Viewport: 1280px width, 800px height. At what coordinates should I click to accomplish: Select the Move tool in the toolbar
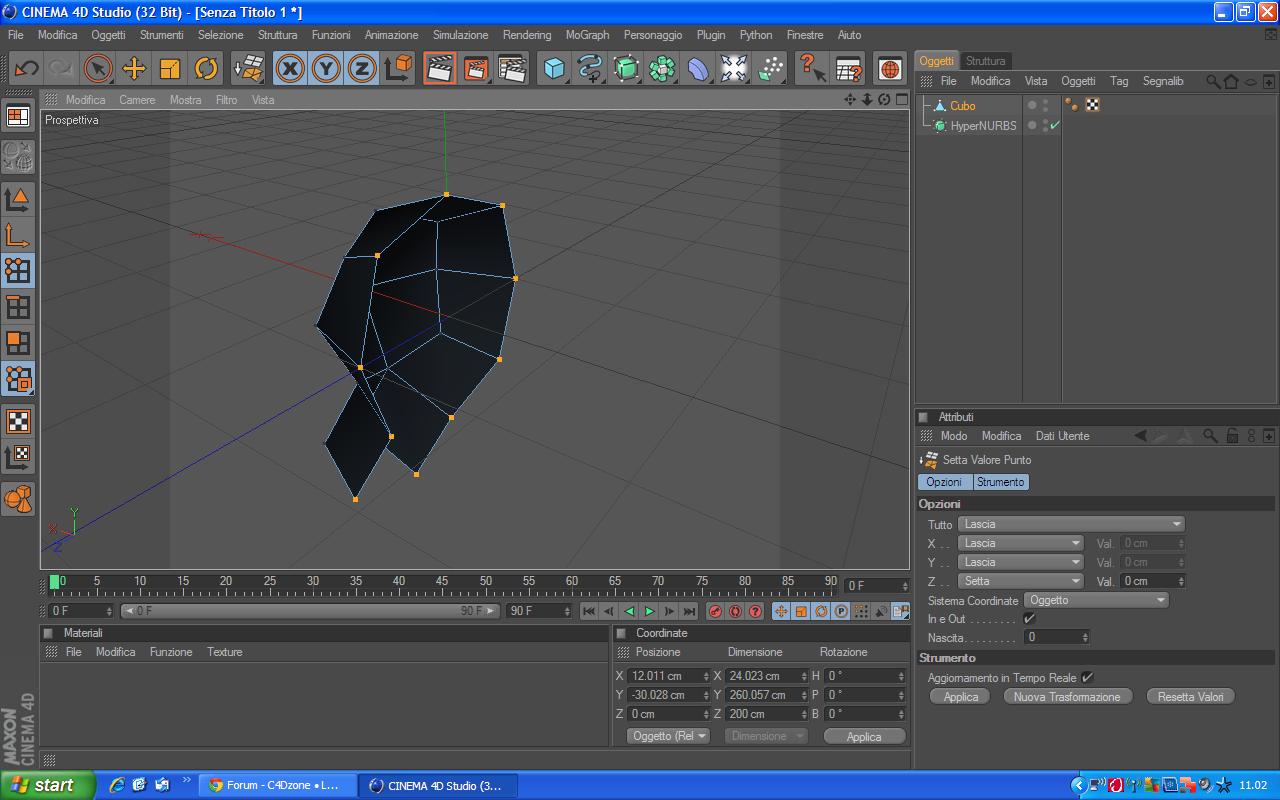[x=134, y=68]
